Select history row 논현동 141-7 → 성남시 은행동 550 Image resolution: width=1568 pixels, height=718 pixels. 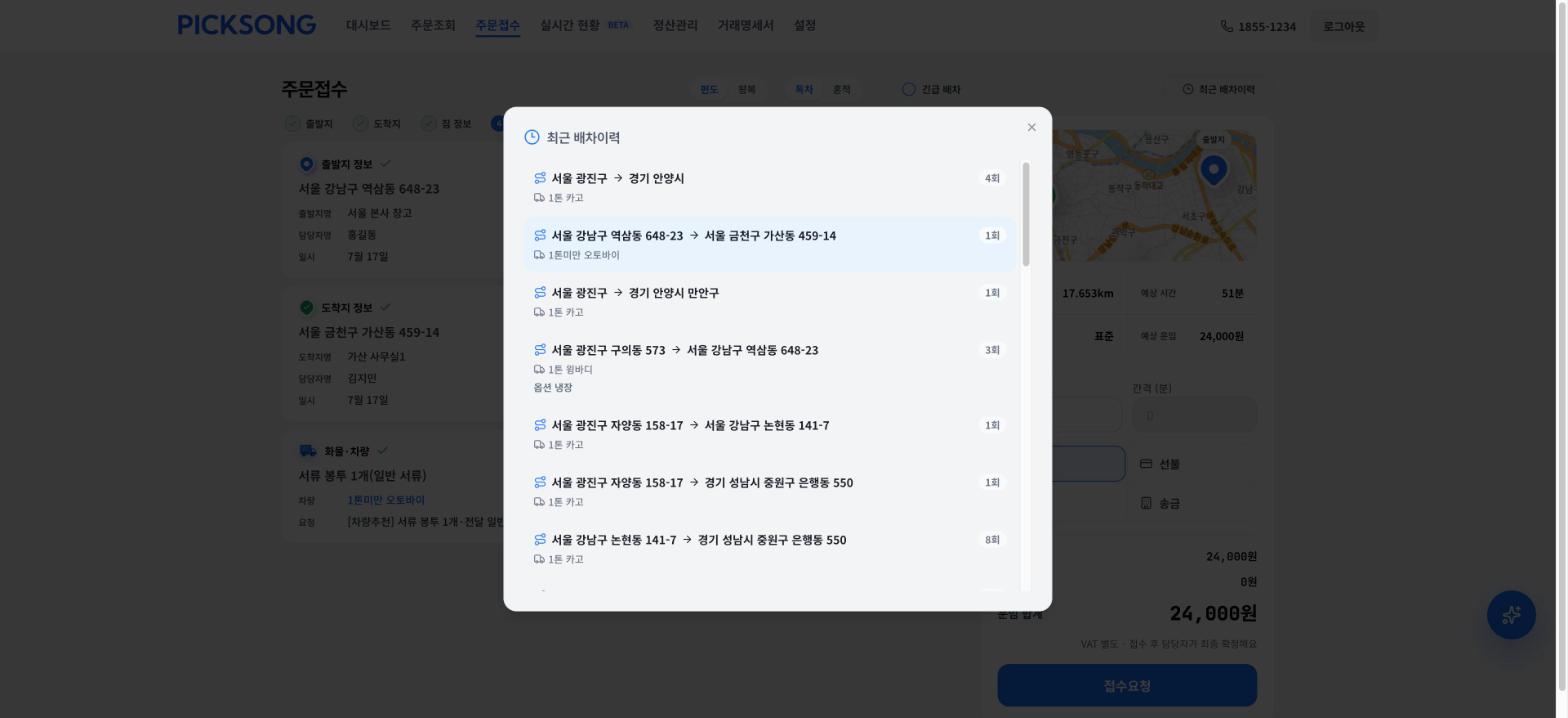coord(769,548)
